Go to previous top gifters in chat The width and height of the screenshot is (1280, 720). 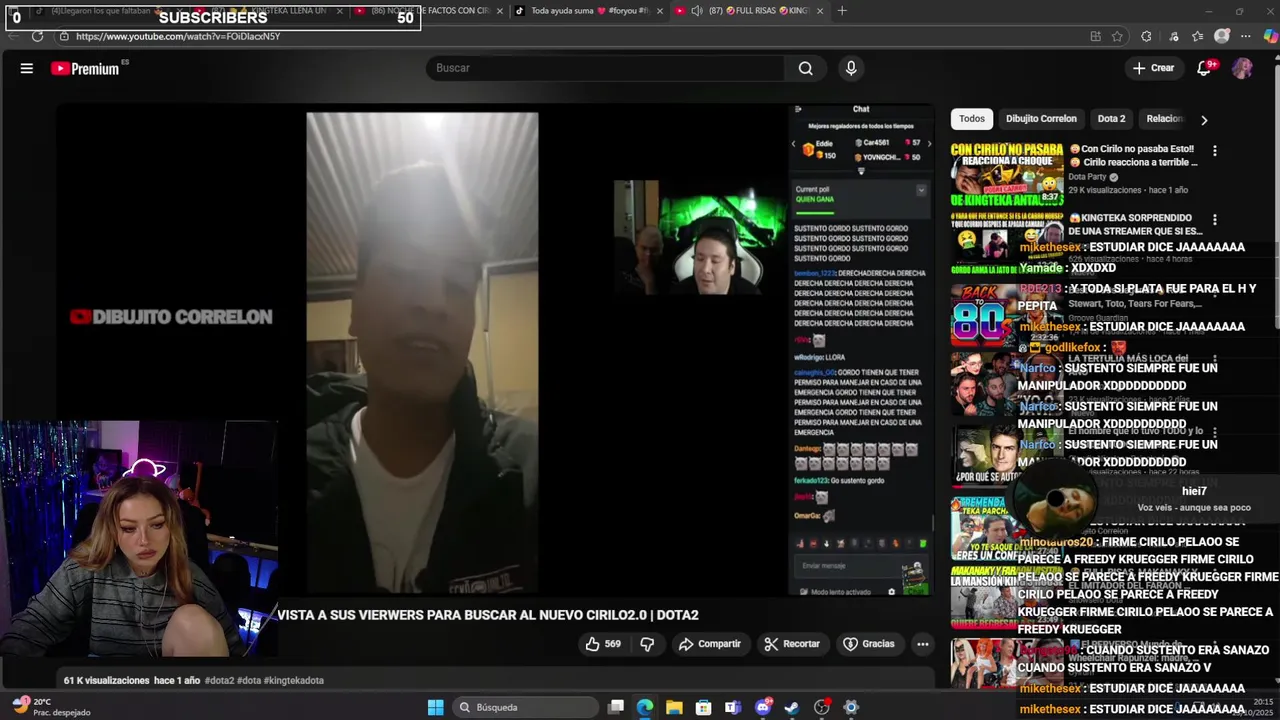tap(794, 144)
